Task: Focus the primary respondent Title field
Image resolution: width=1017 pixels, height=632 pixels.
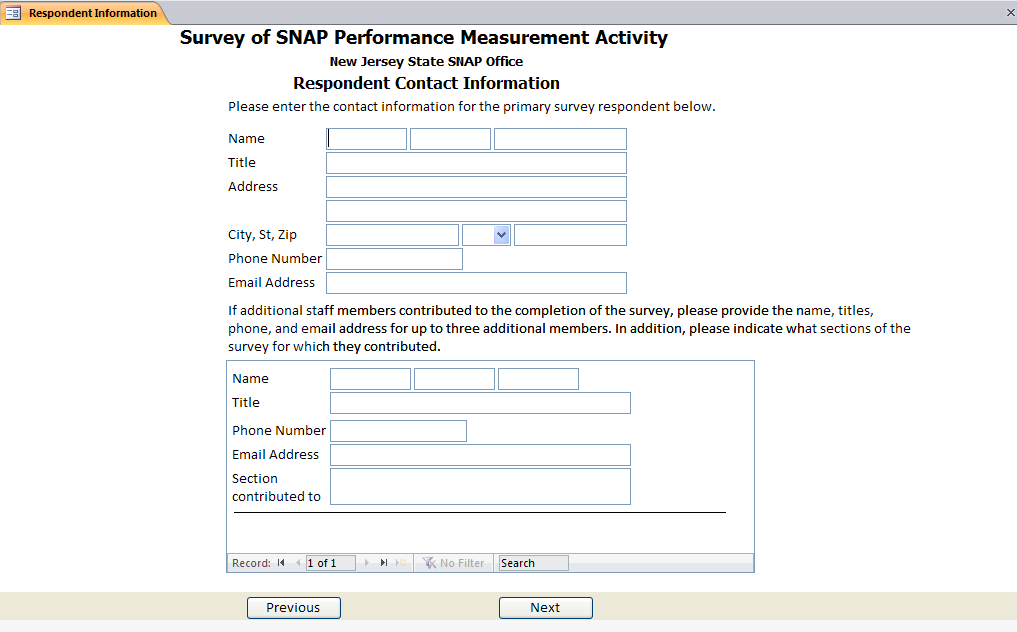Action: (476, 163)
